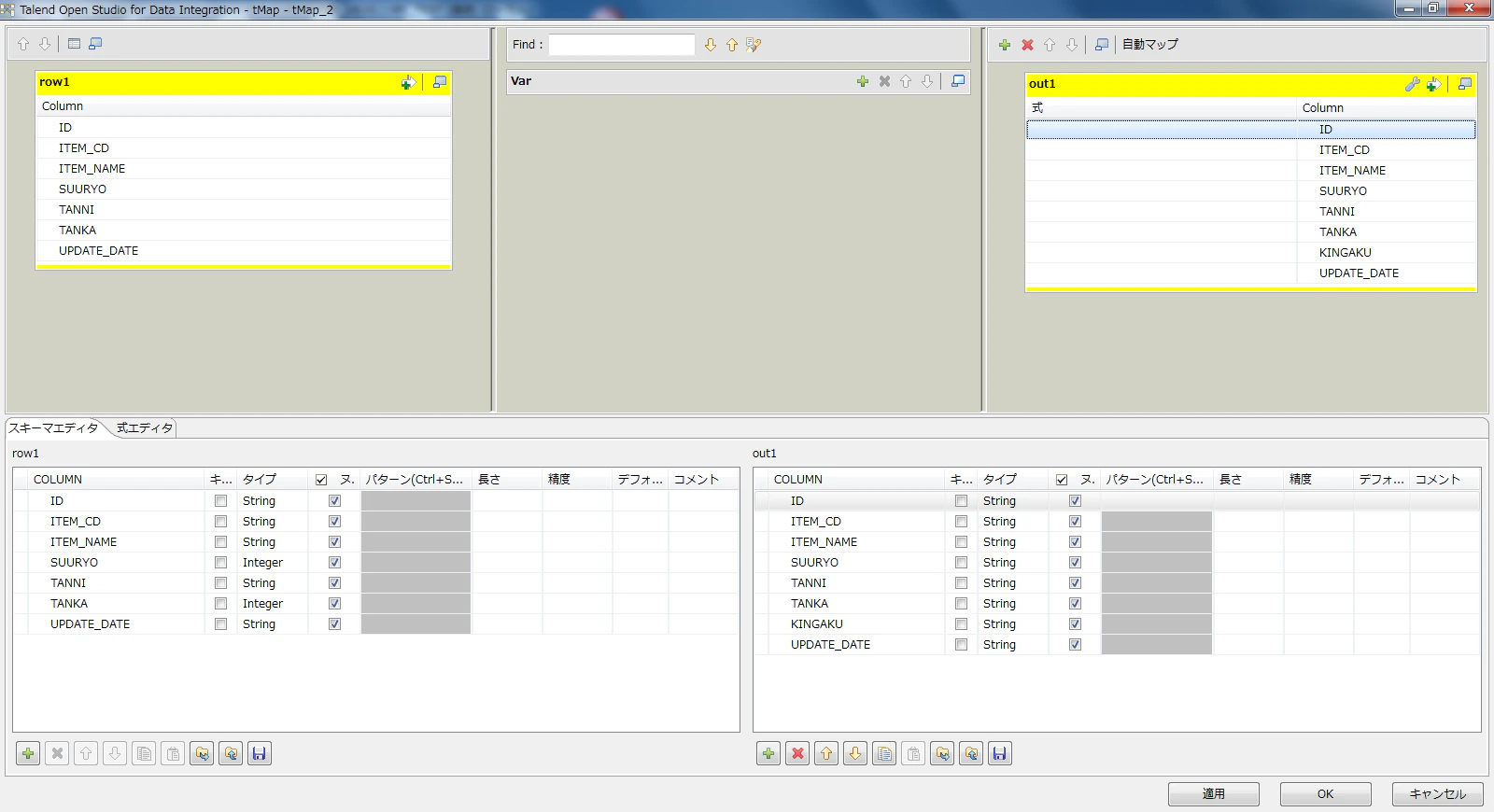Screen dimensions: 1494x812
Task: Minimize all output tables icon beside 自動マップ
Action: coord(1102,45)
